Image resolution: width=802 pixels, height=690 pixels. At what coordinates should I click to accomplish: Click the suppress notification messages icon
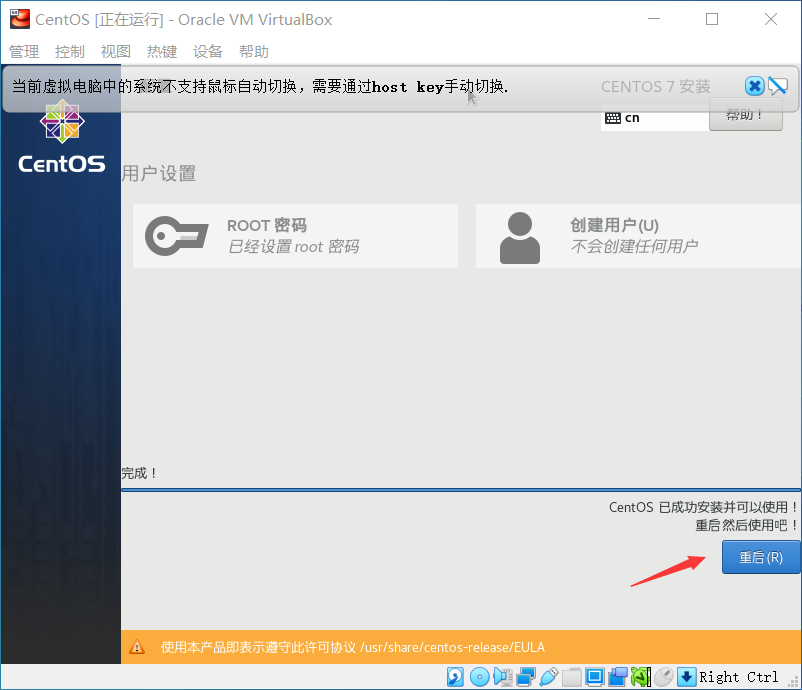(777, 86)
